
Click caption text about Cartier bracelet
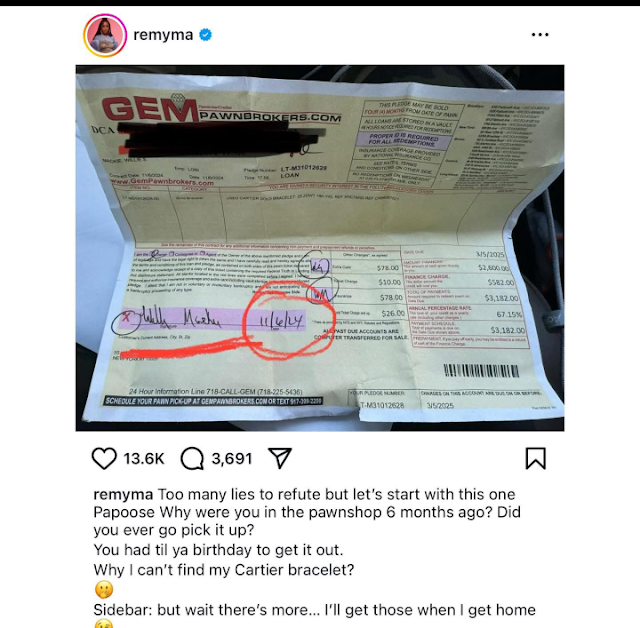click(224, 570)
